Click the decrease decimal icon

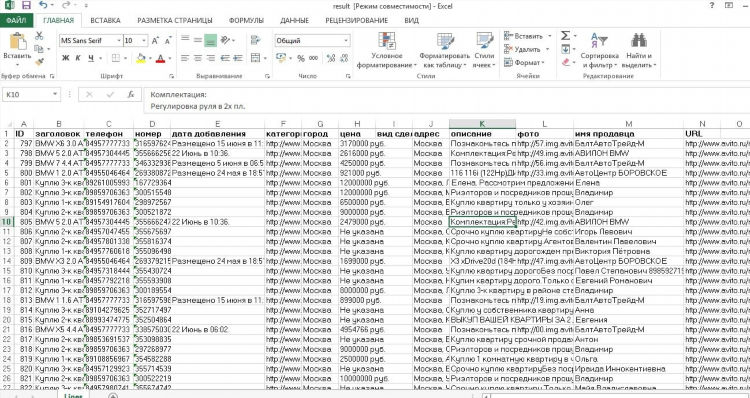tap(344, 58)
